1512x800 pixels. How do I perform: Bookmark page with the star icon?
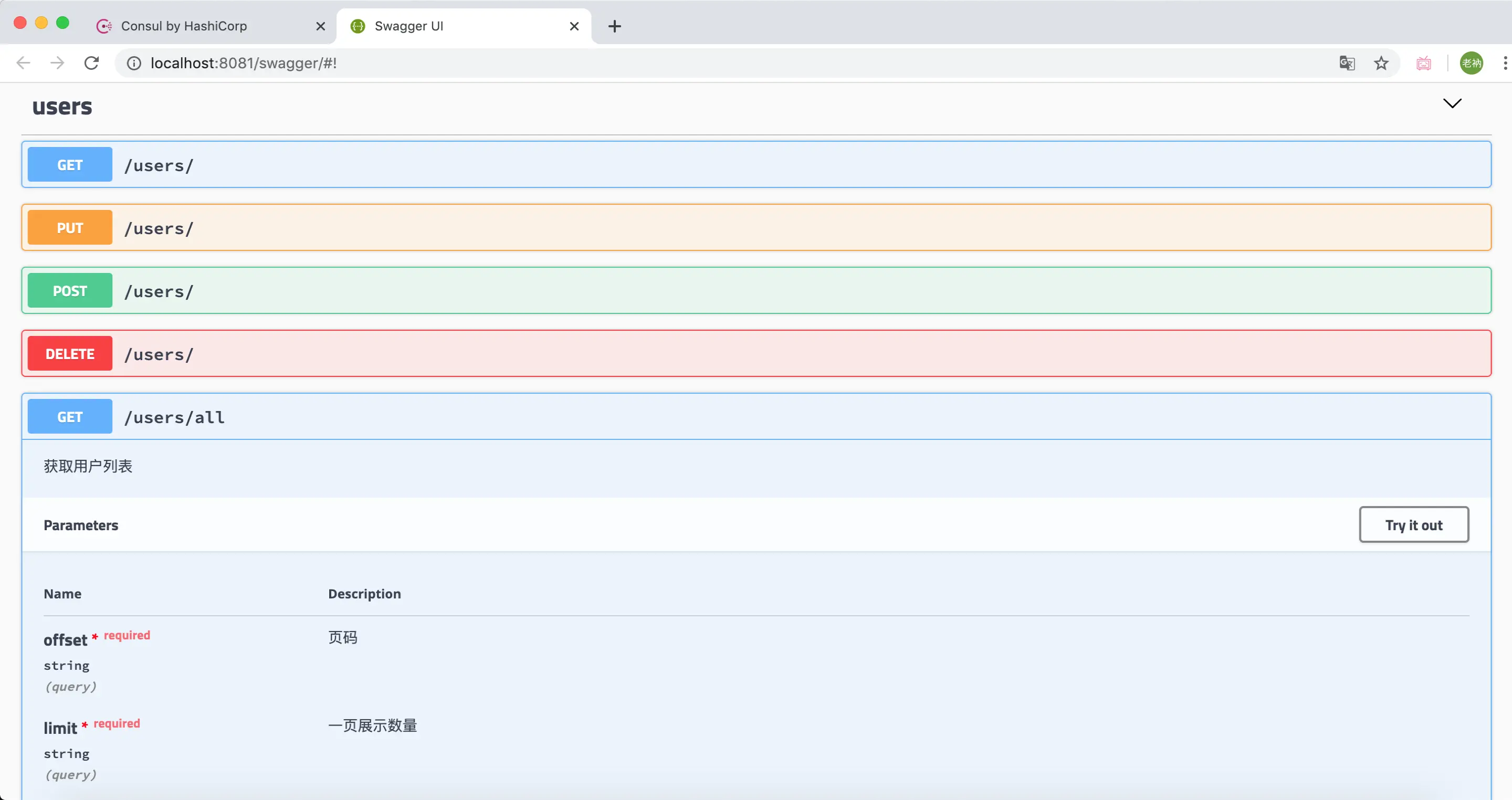[x=1381, y=63]
